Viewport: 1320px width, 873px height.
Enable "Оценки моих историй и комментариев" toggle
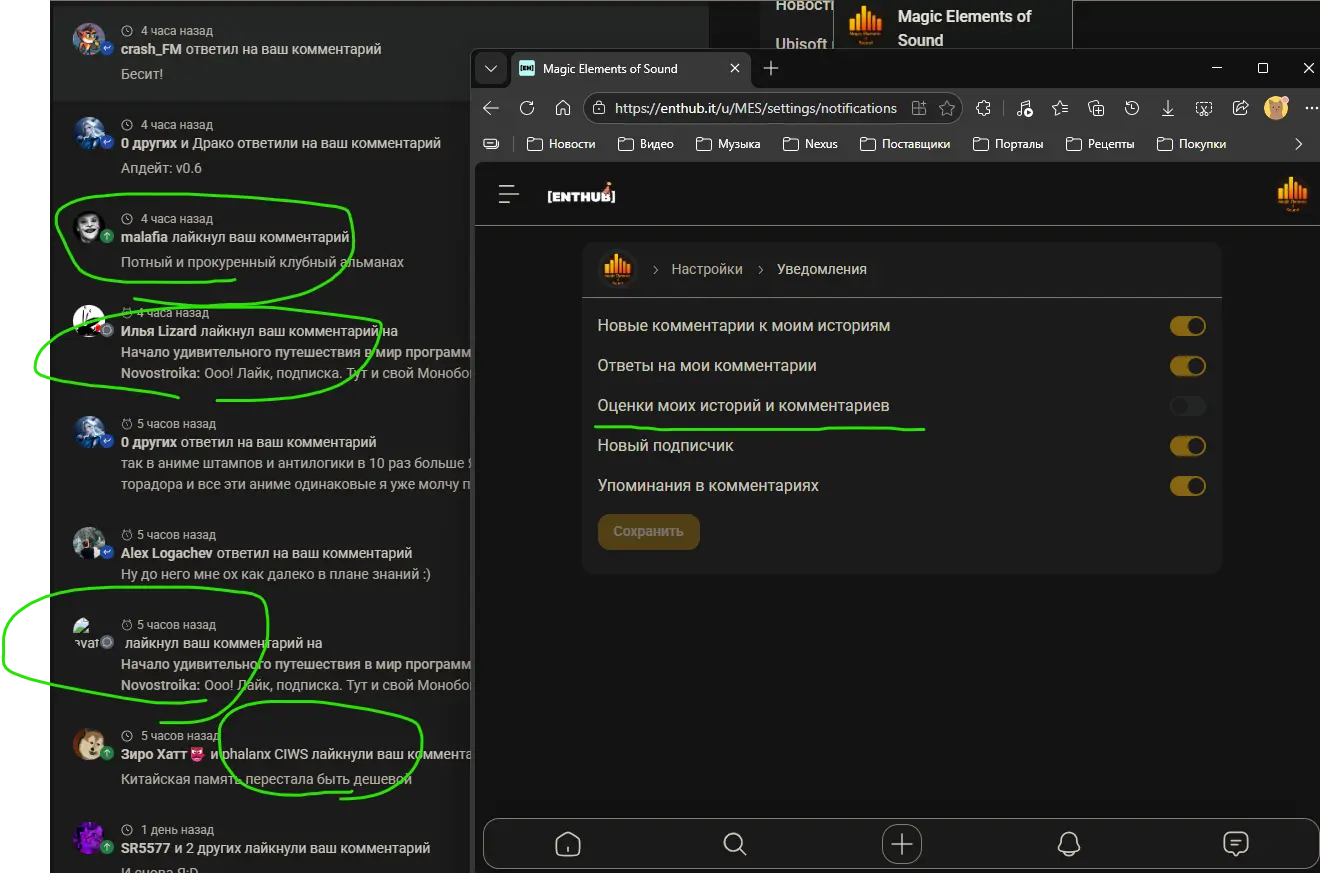[x=1187, y=406]
